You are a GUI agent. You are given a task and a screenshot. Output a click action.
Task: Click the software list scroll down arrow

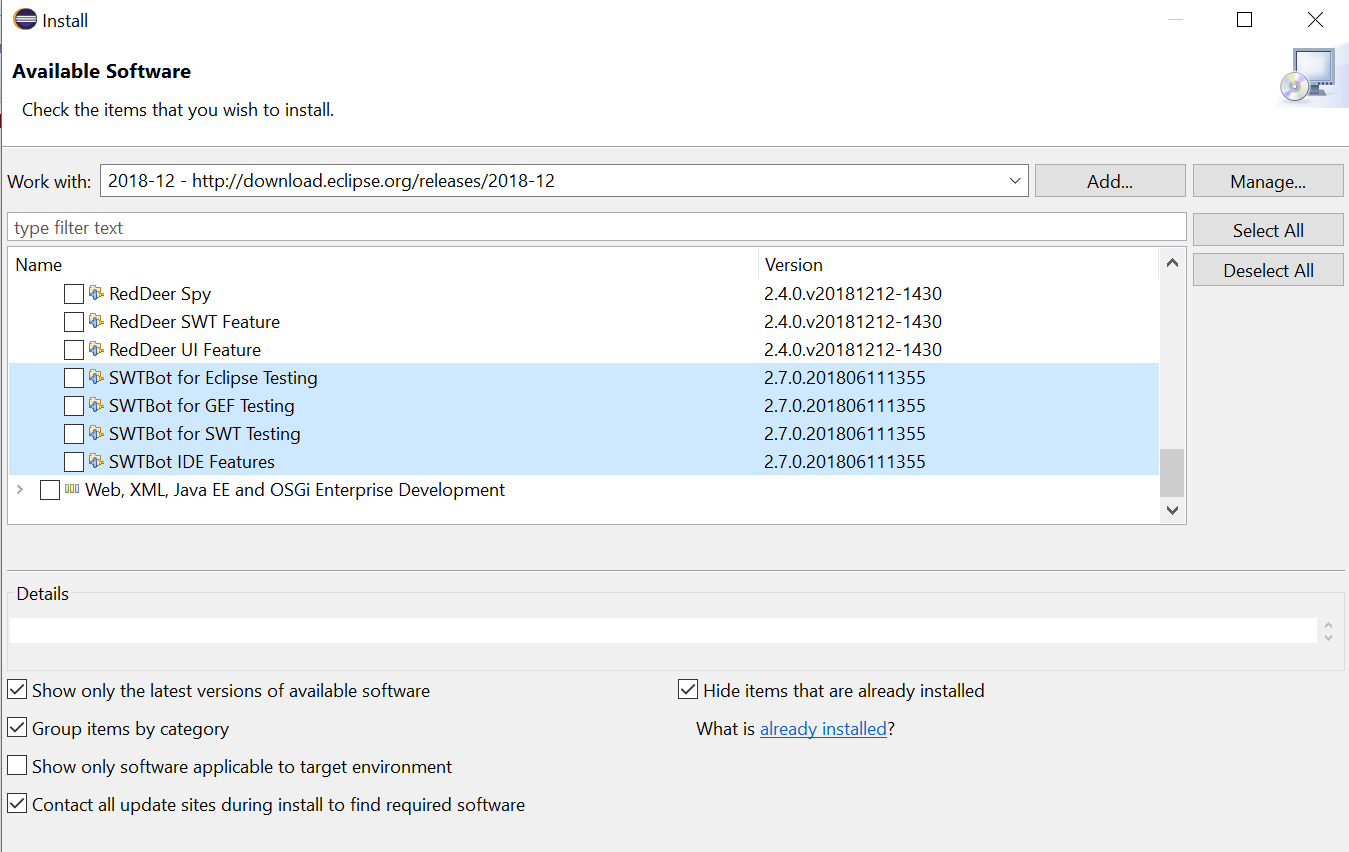pyautogui.click(x=1172, y=510)
